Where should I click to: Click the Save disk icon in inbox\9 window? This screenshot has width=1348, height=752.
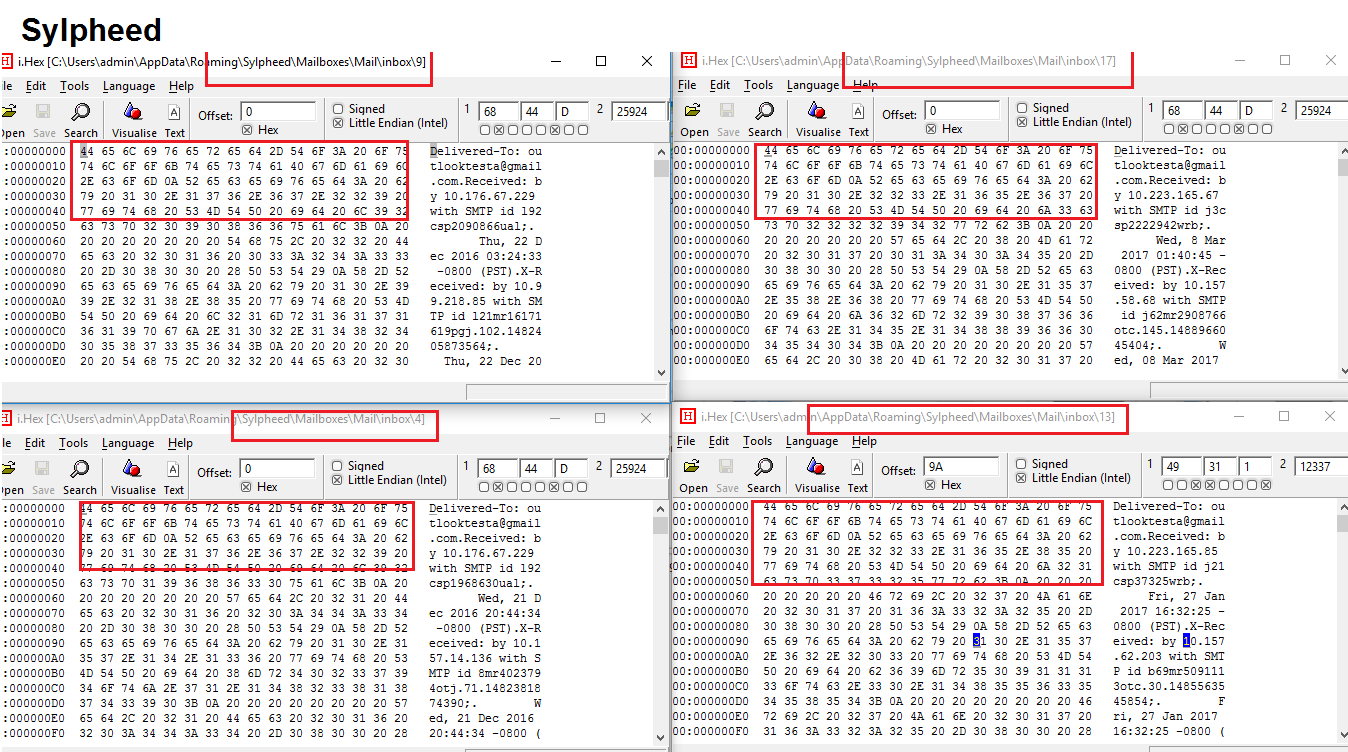click(x=44, y=111)
